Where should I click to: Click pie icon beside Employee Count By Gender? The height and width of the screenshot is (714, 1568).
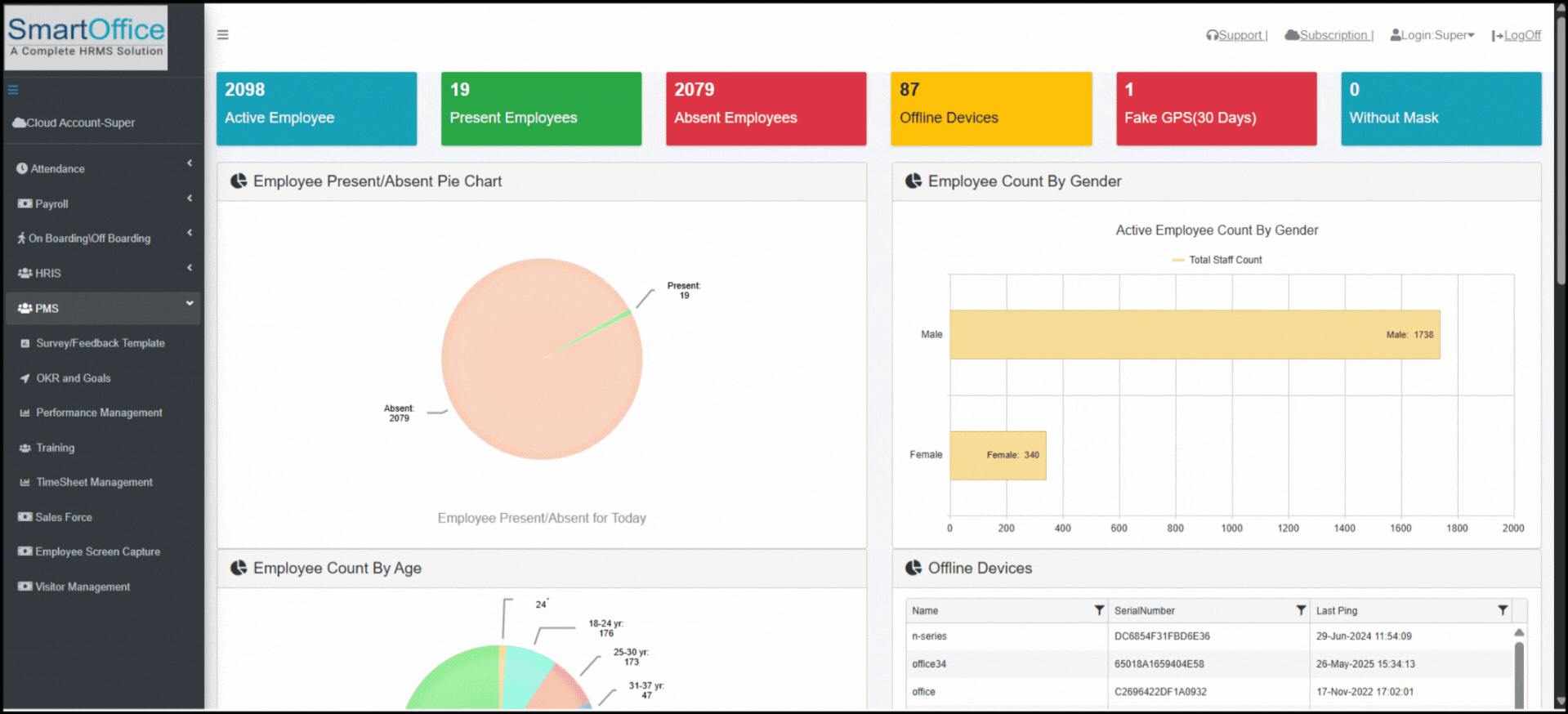point(913,181)
